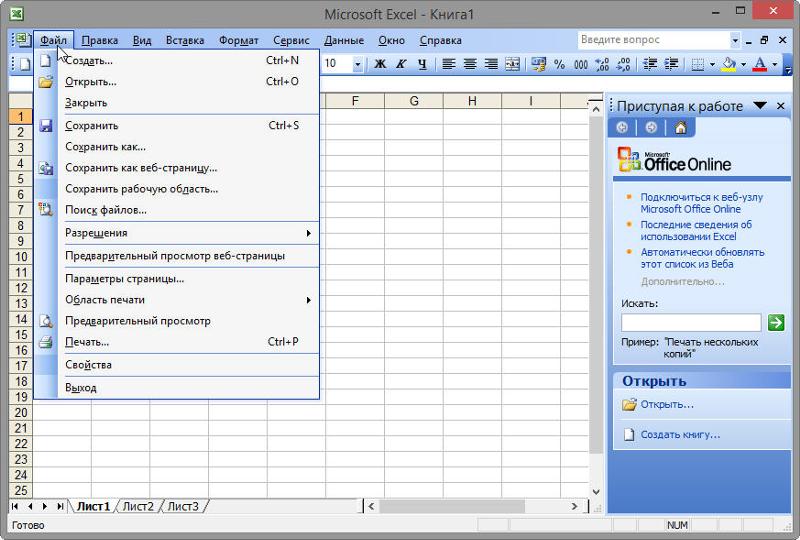
Task: Select Печать... from the Файл menu
Action: 177,342
